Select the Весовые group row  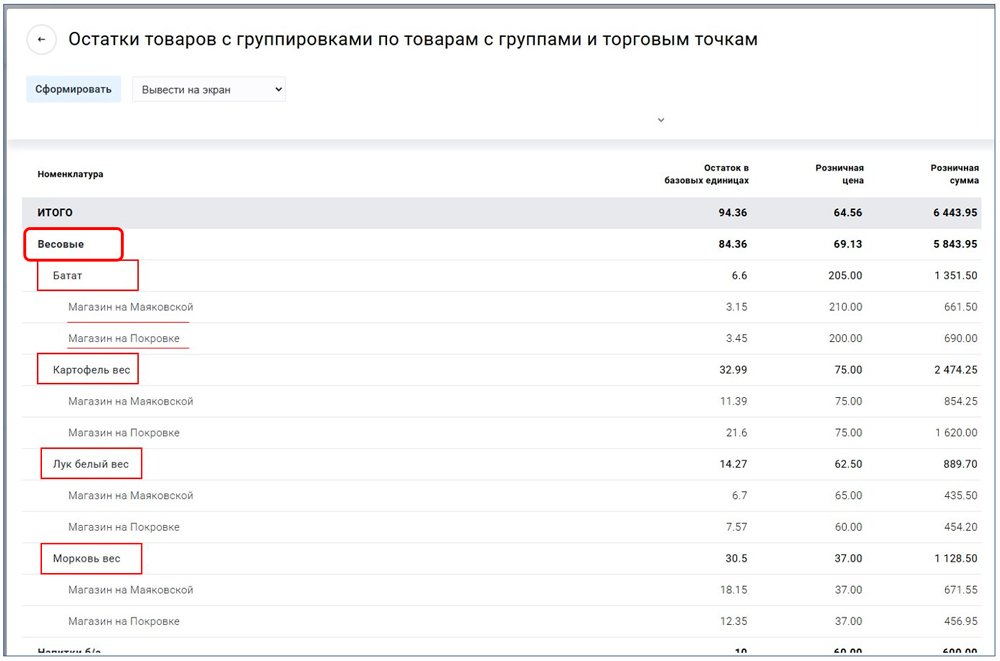[x=61, y=244]
